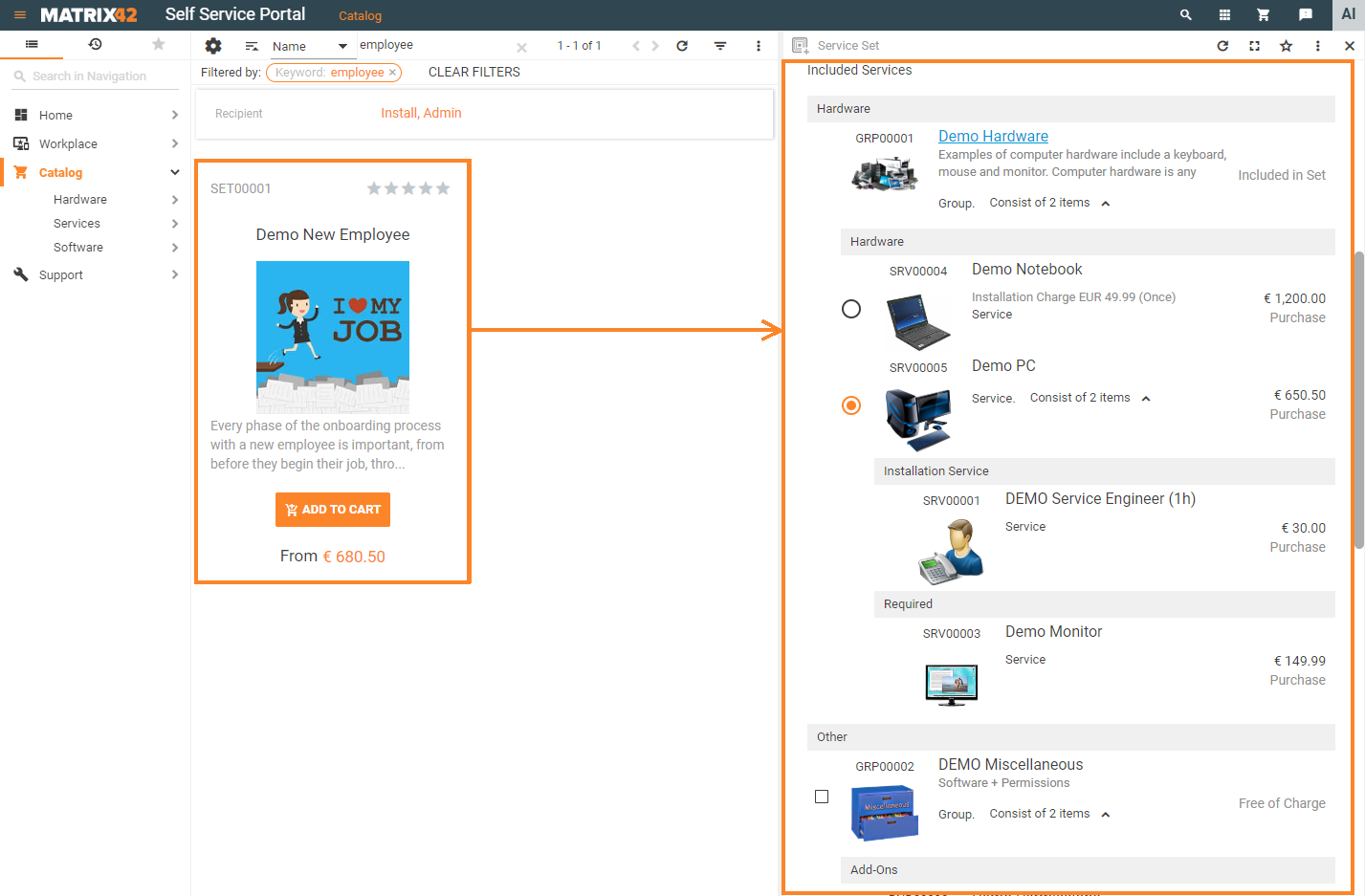The image size is (1365, 896).
Task: Expand Service Set panel to fullscreen
Action: click(x=1254, y=46)
